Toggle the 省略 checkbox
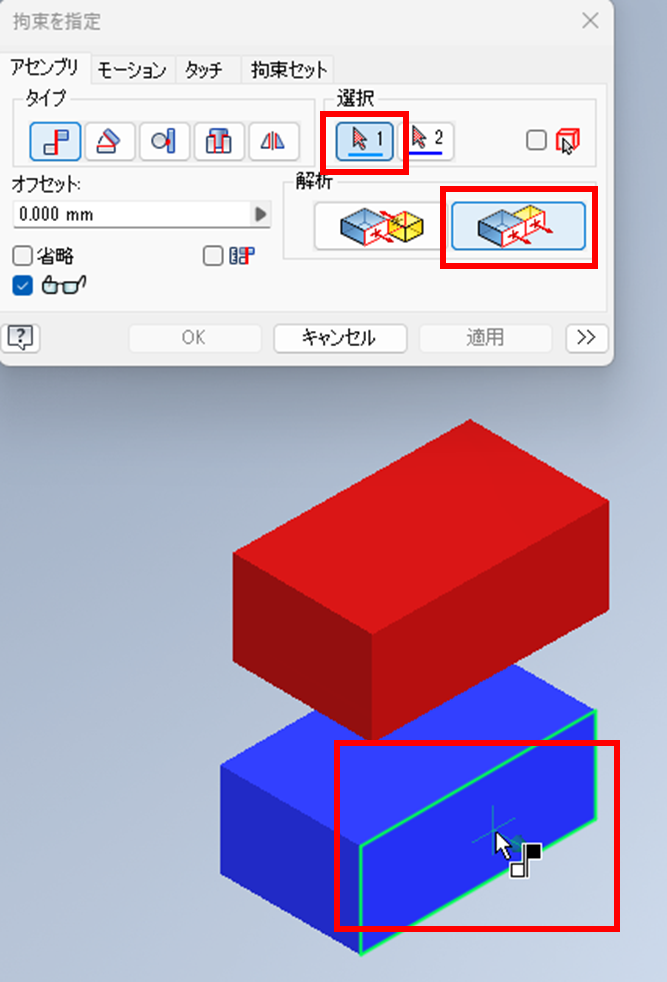This screenshot has width=667, height=982. [x=23, y=256]
